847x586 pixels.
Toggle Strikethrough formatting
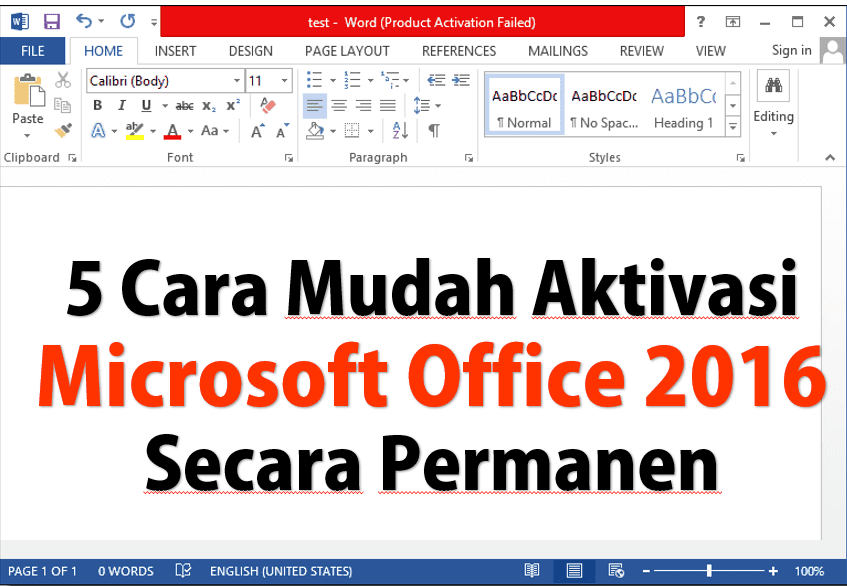coord(185,106)
